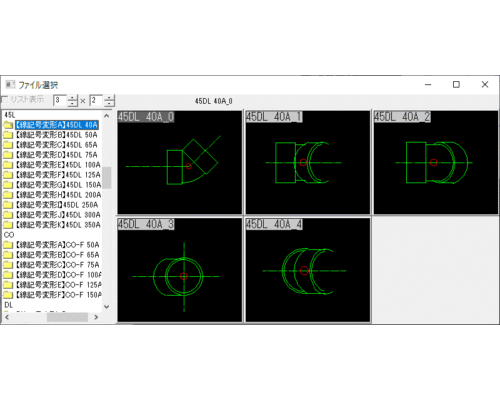500x400 pixels.
Task: Click the column count input field
Action: point(60,101)
